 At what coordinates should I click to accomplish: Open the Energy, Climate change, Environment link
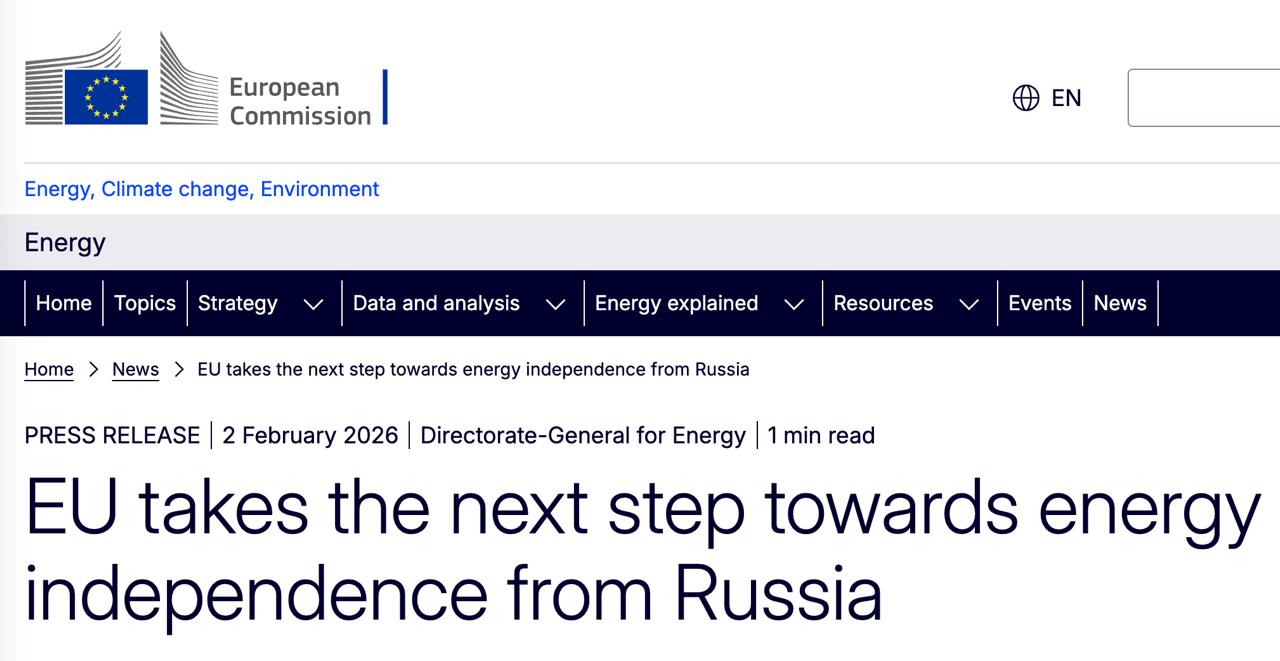pos(201,189)
